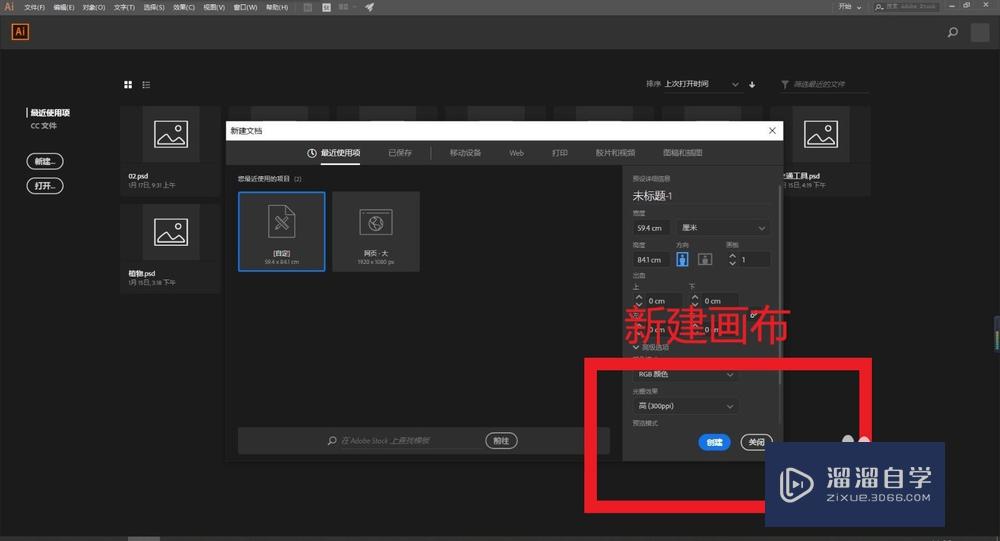This screenshot has width=1000, height=541.
Task: Select the 打印 tab
Action: (559, 153)
